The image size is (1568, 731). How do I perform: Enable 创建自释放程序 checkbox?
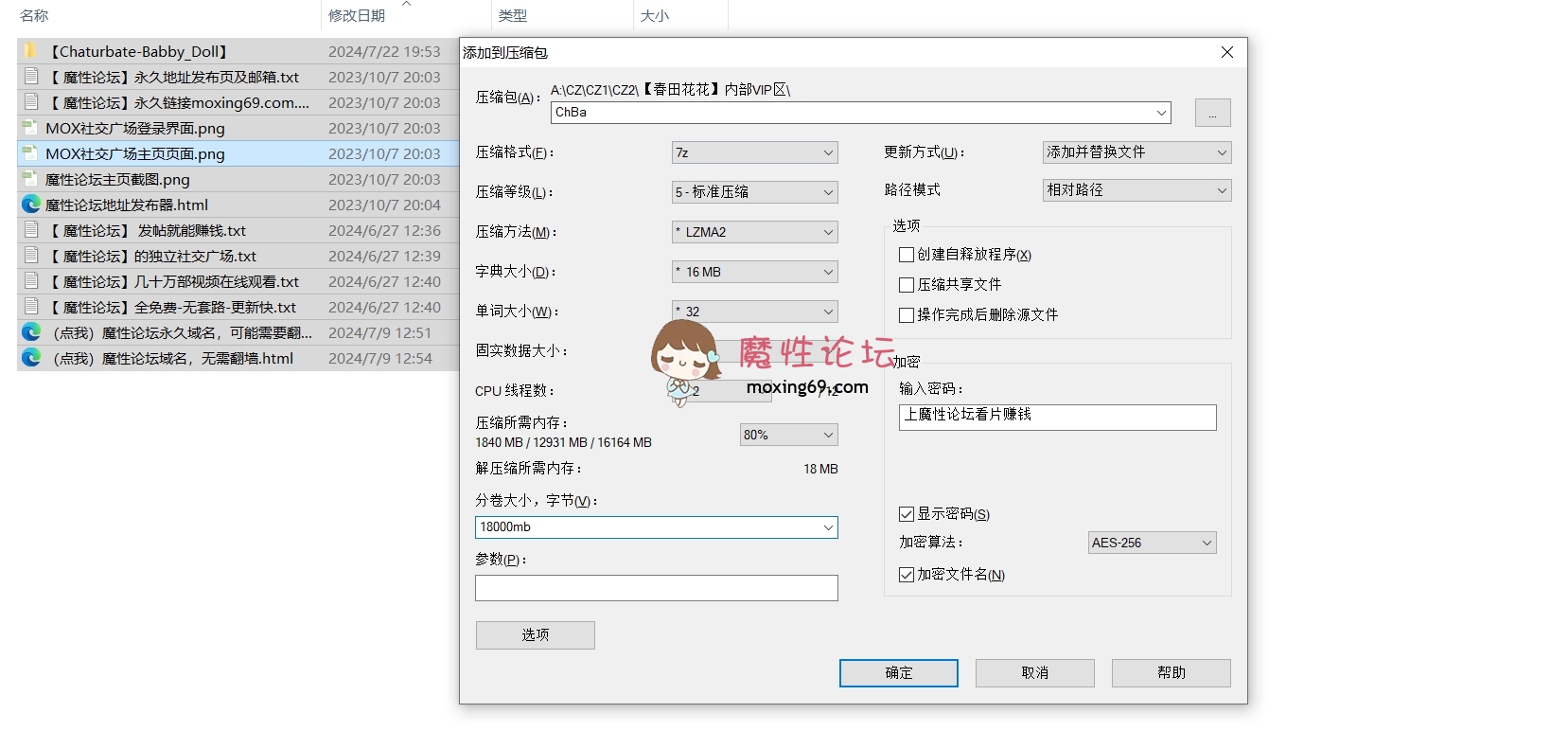907,255
